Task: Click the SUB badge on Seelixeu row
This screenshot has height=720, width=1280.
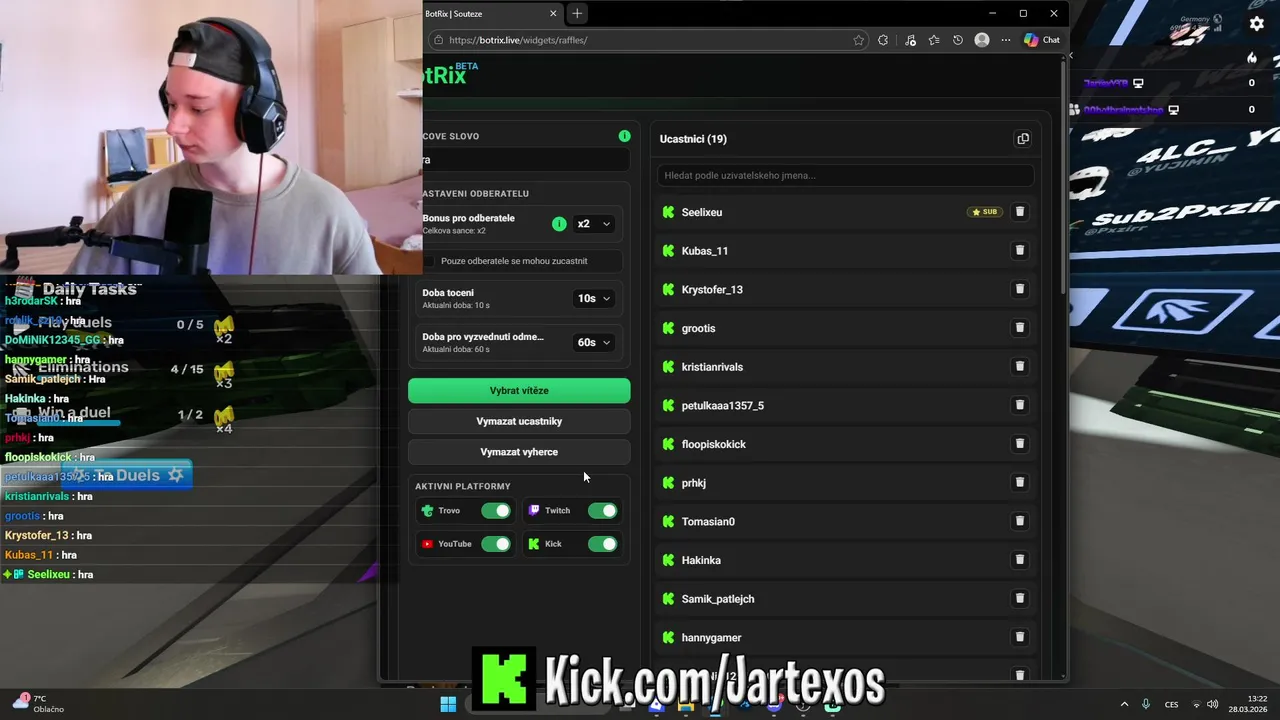Action: click(x=985, y=212)
